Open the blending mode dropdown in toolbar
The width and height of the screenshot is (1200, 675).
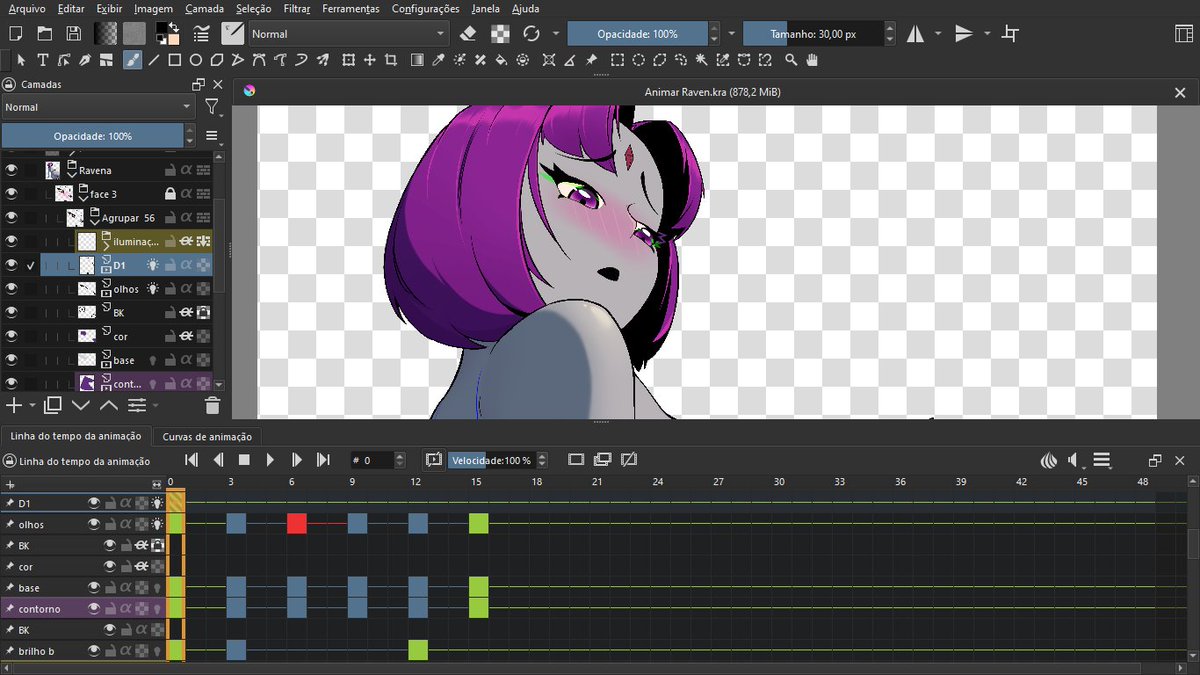pos(349,33)
